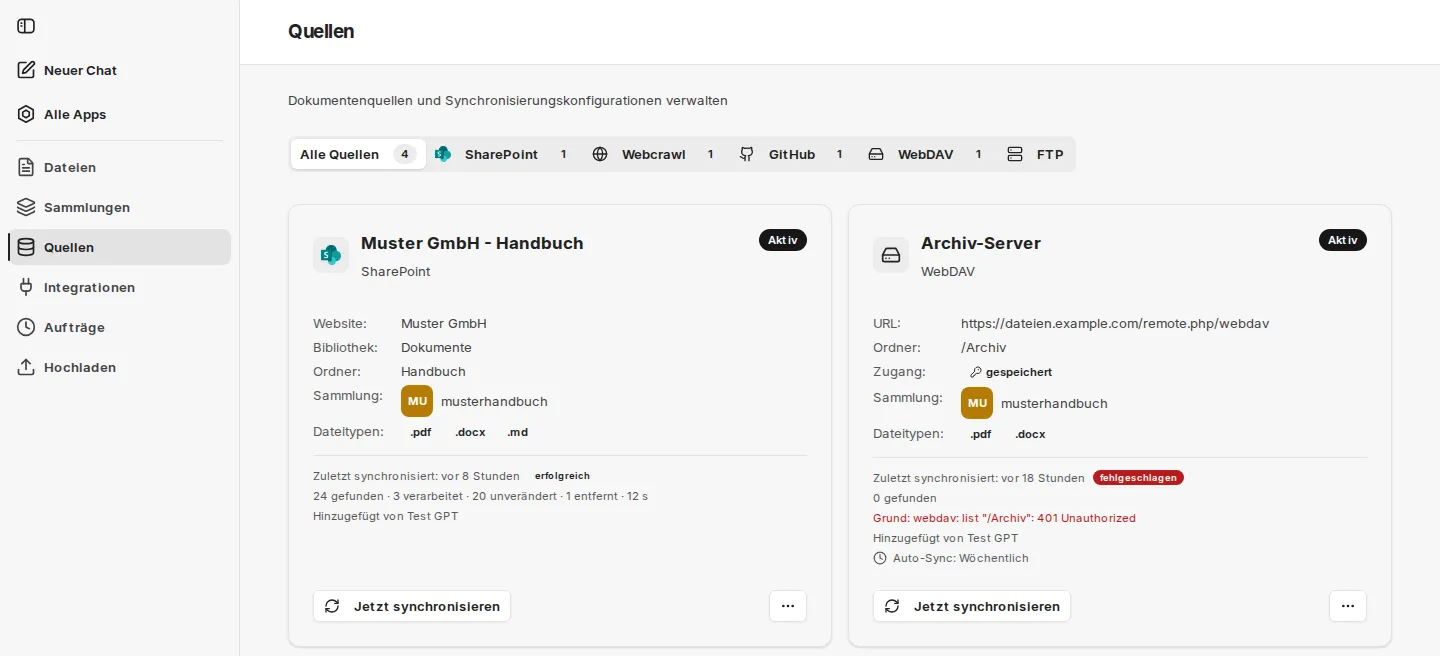1440x656 pixels.
Task: Click .docx tag on Archiv-Server card
Action: coord(1030,434)
